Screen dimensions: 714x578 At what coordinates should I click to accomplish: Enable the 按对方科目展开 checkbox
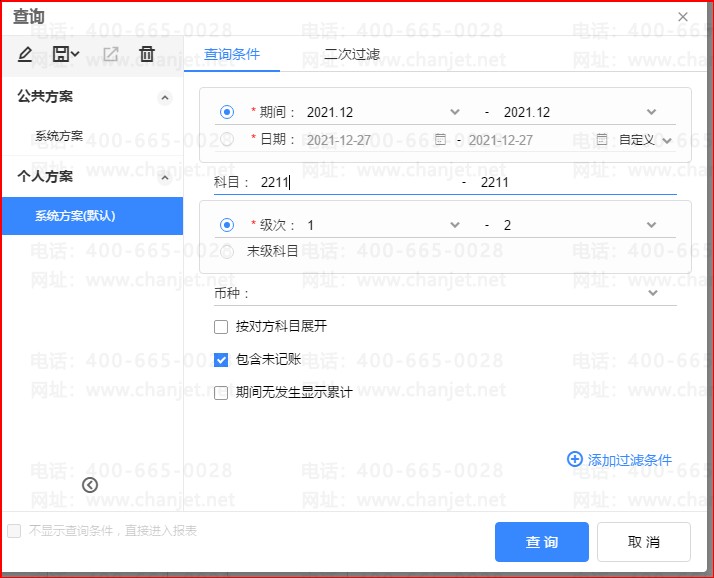[222, 326]
